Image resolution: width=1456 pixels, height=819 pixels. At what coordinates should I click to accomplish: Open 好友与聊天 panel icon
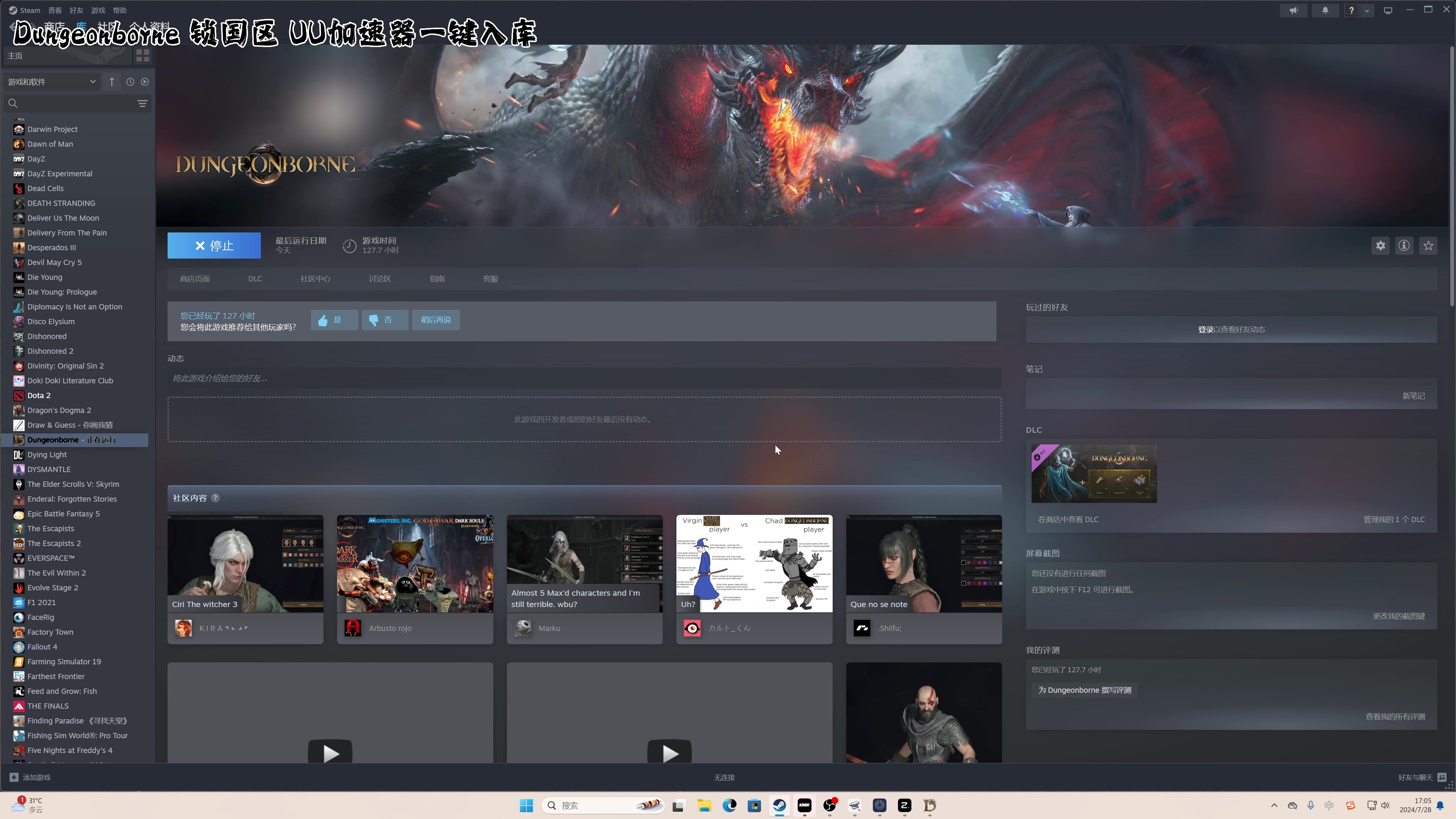pyautogui.click(x=1442, y=777)
